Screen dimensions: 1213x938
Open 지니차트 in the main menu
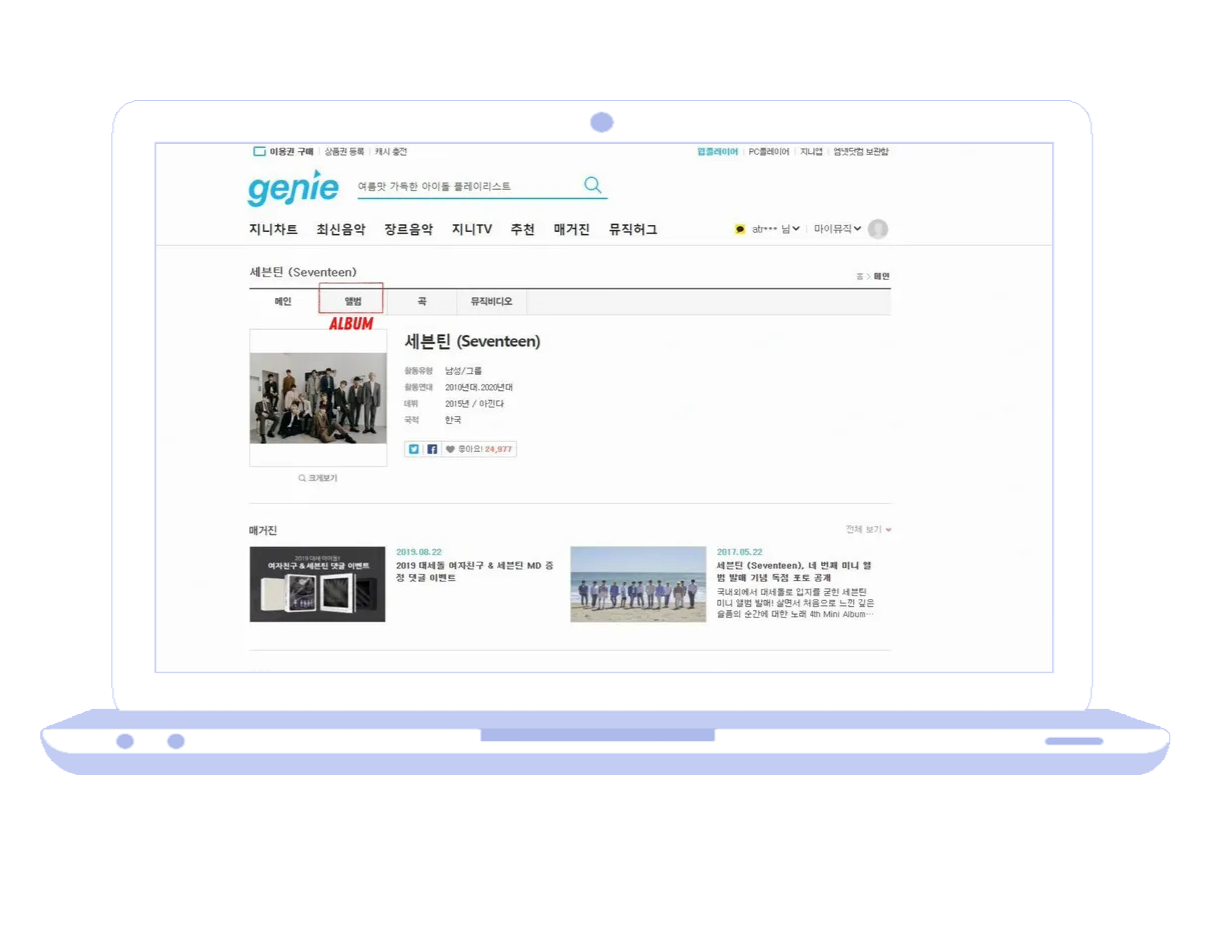click(274, 229)
